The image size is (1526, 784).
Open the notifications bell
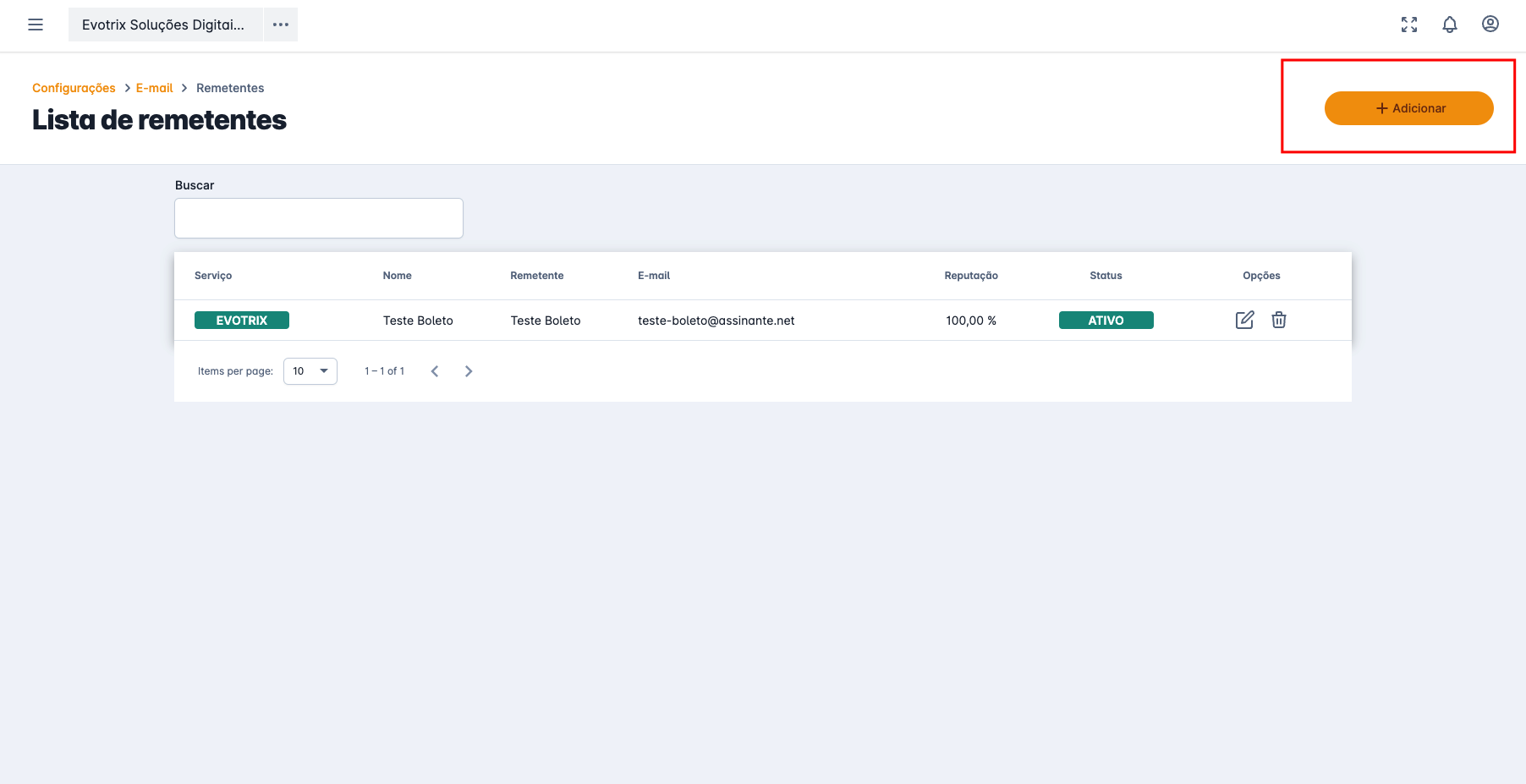coord(1450,25)
